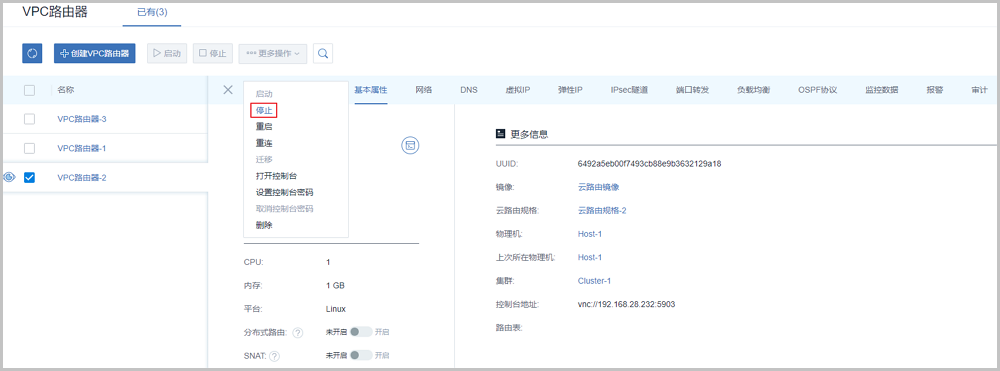Choose 打开控制台 from the menu
Image resolution: width=1000 pixels, height=371 pixels.
(x=276, y=176)
